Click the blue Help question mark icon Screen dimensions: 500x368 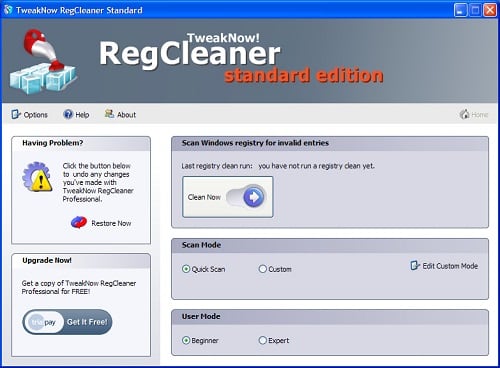(x=68, y=114)
